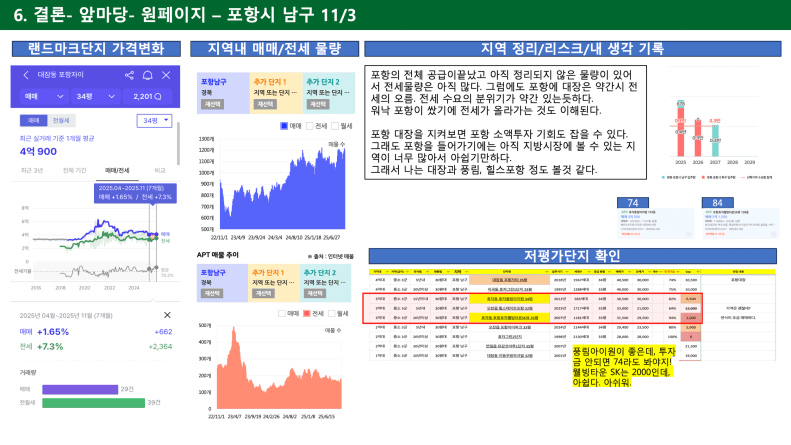Go back with the arrow beside 대잠동 포항자이

(26, 75)
